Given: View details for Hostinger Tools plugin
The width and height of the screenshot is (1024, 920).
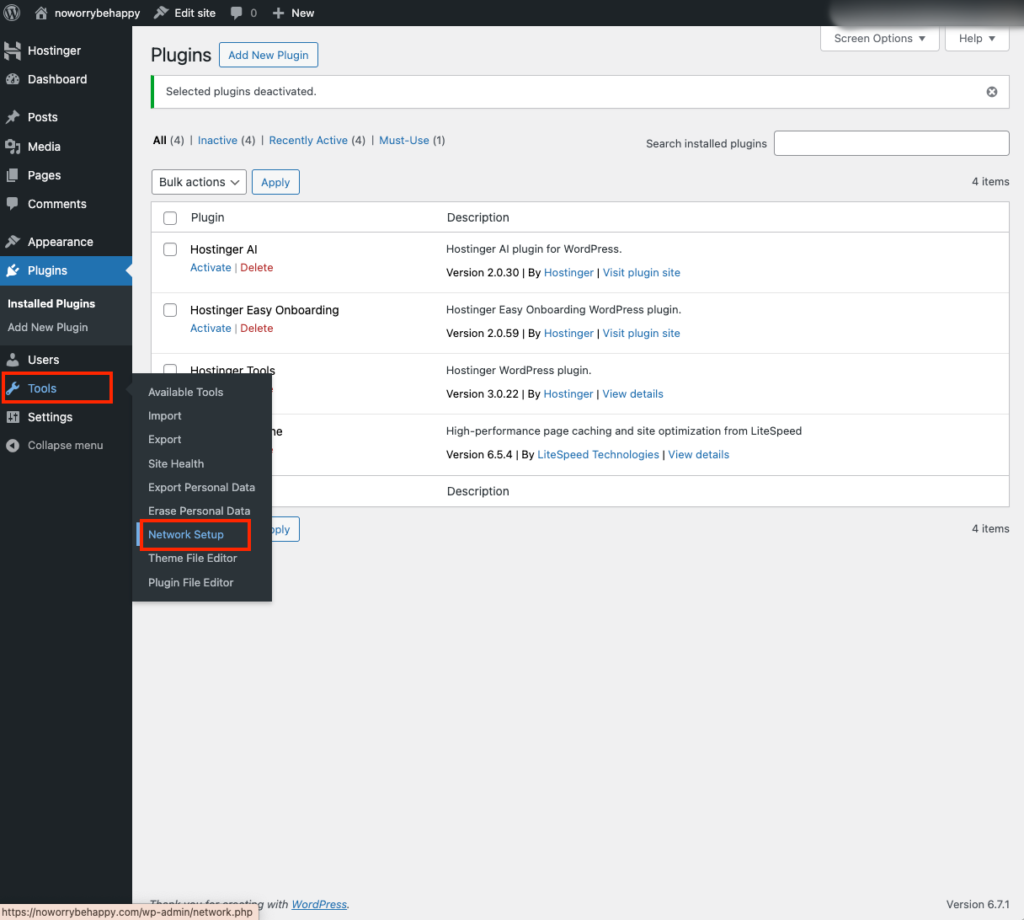Looking at the screenshot, I should 632,394.
